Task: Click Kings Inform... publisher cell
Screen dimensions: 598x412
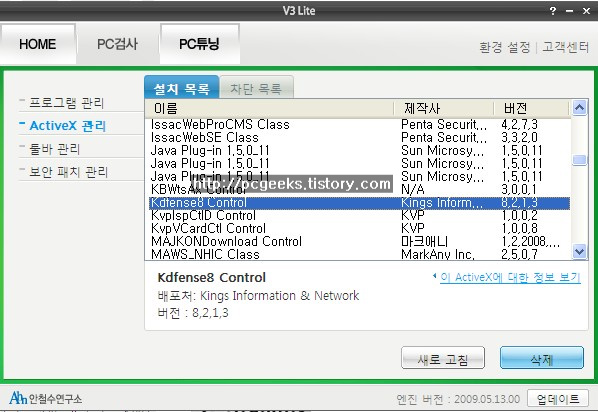Action: (x=442, y=203)
